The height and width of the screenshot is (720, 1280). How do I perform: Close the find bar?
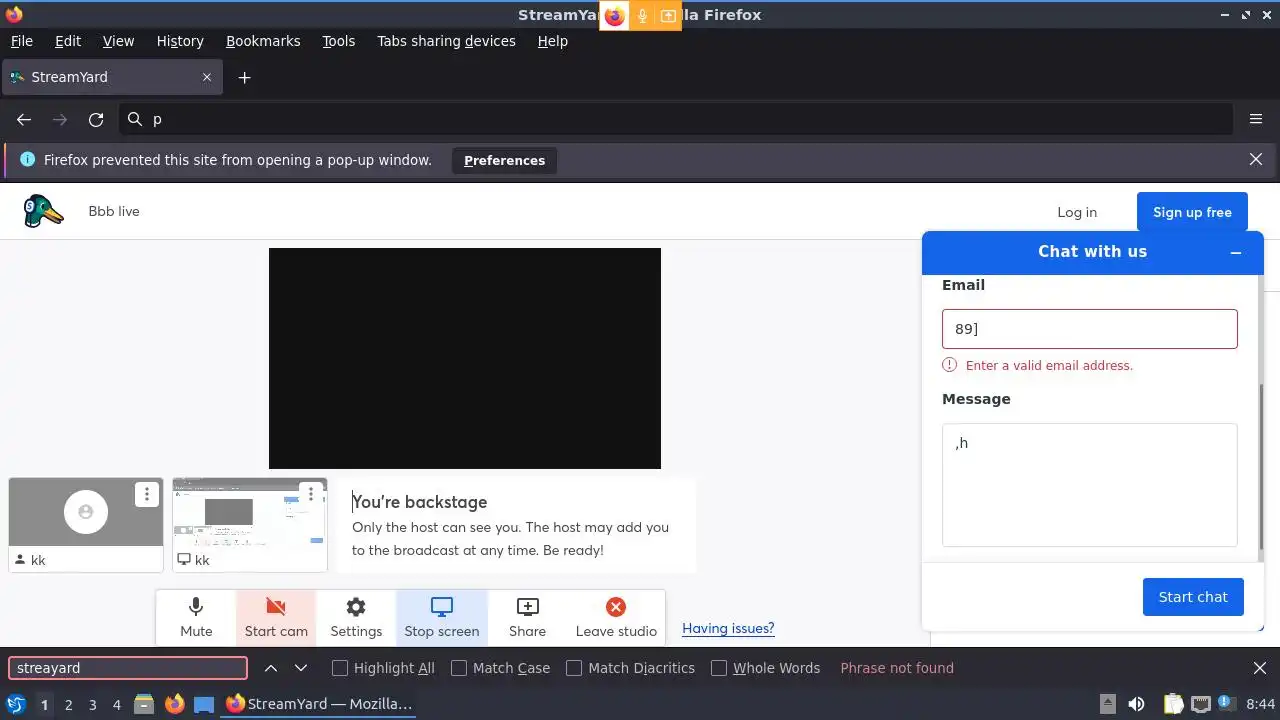point(1260,668)
